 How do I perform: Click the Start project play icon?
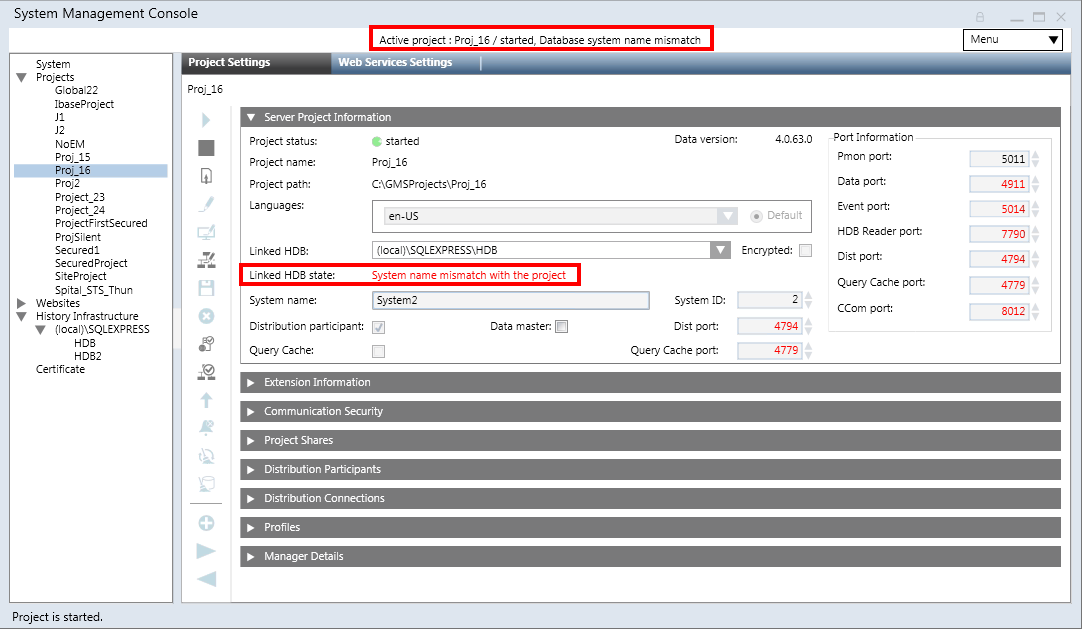tap(206, 120)
